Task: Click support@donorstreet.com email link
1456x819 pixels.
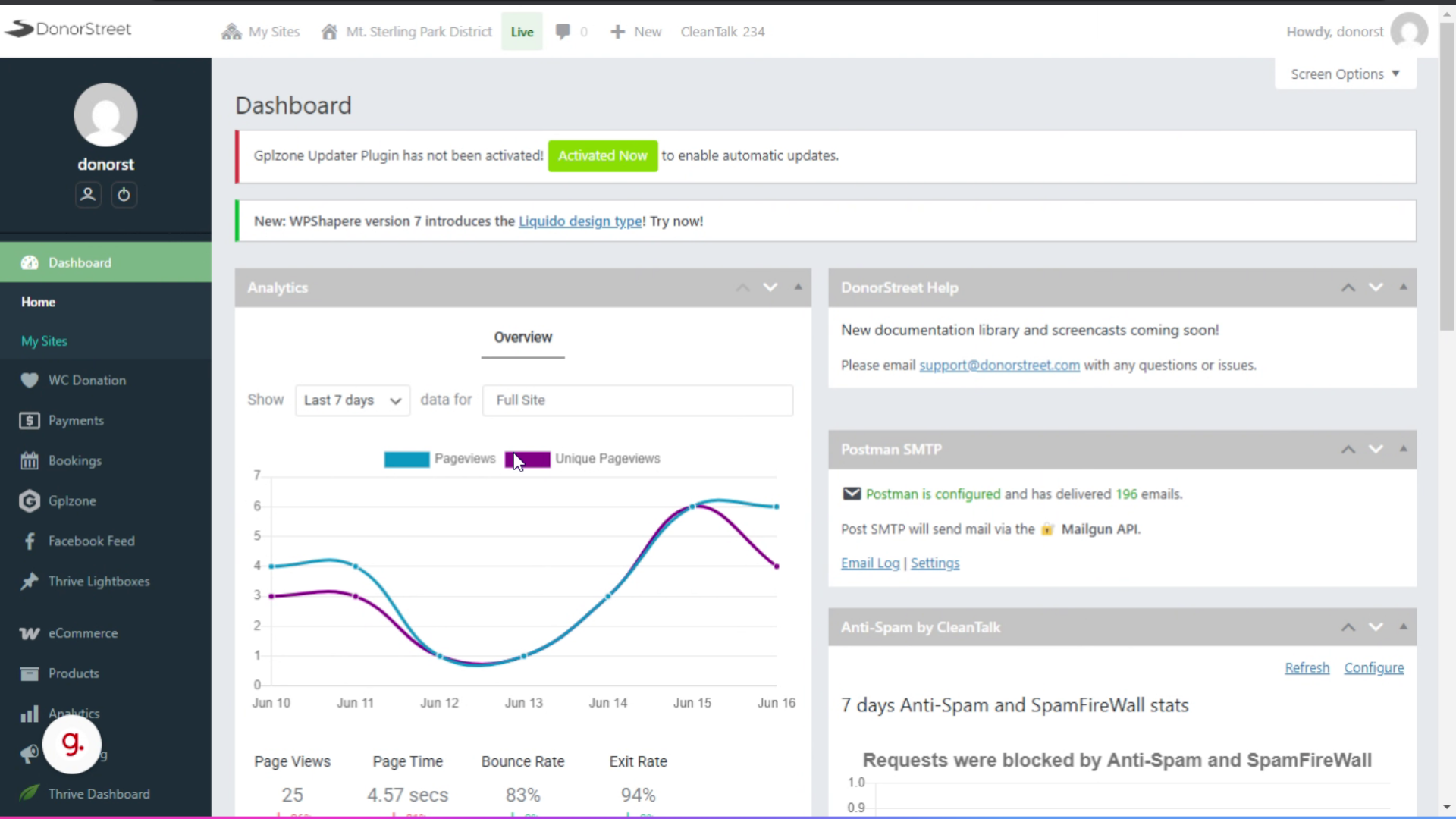Action: point(999,366)
